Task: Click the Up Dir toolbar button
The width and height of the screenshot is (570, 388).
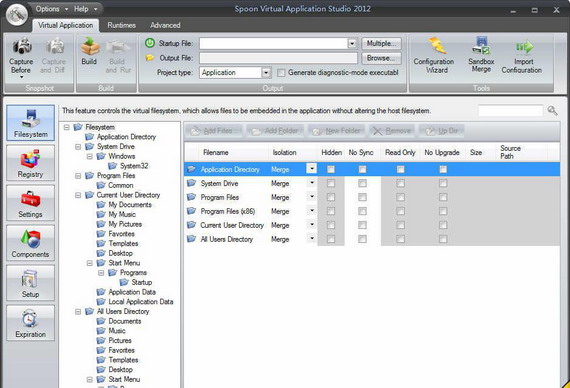Action: pyautogui.click(x=441, y=131)
